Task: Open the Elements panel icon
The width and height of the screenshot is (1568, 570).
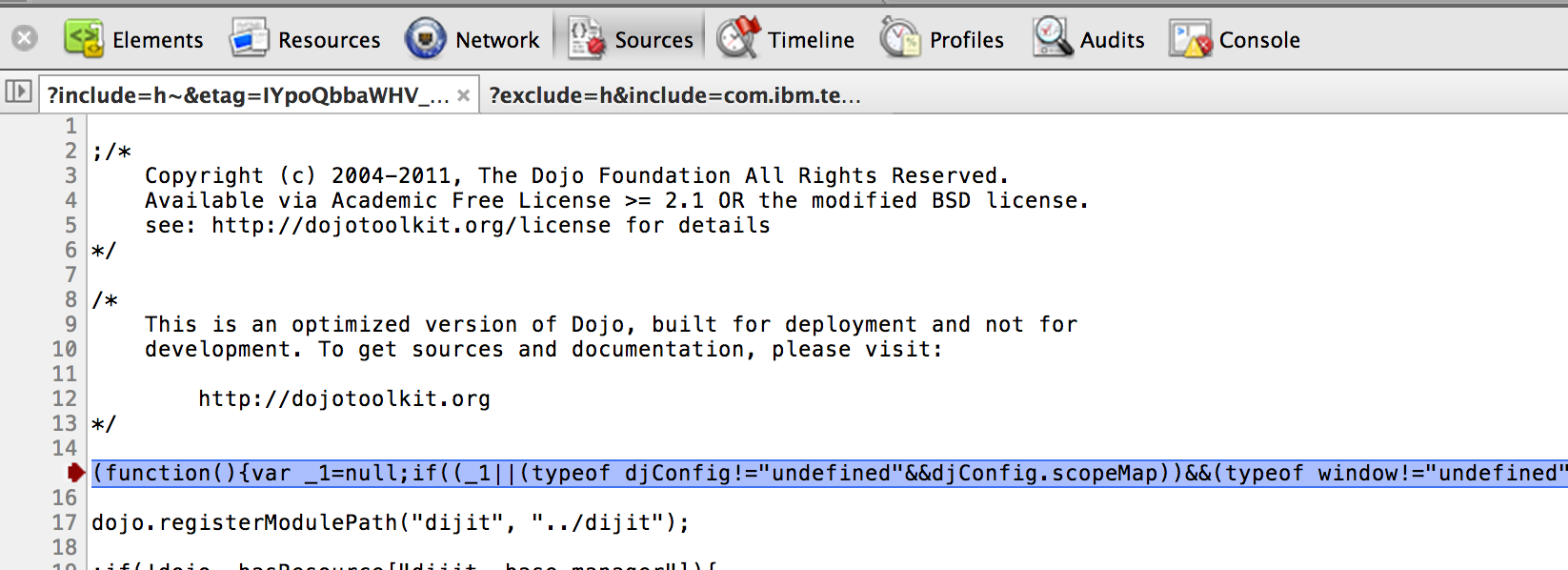Action: click(x=84, y=39)
